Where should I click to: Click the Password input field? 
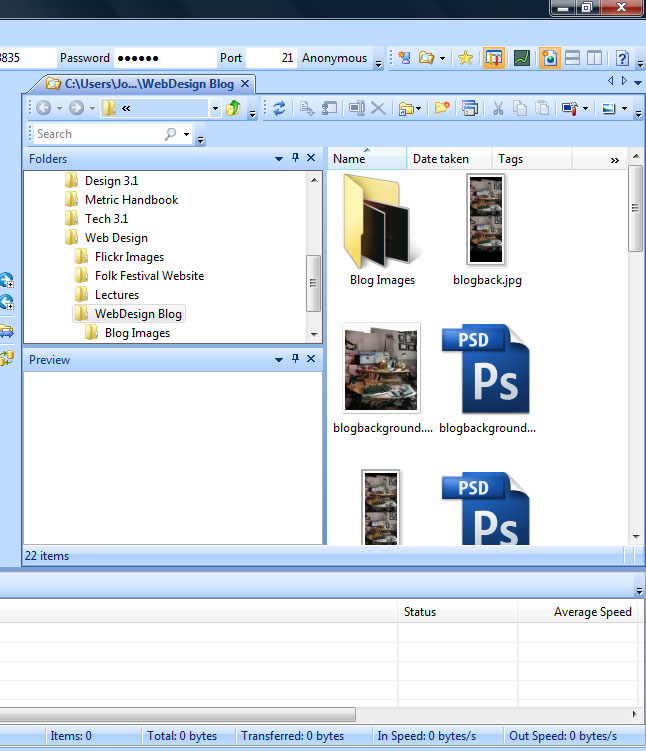coord(165,58)
